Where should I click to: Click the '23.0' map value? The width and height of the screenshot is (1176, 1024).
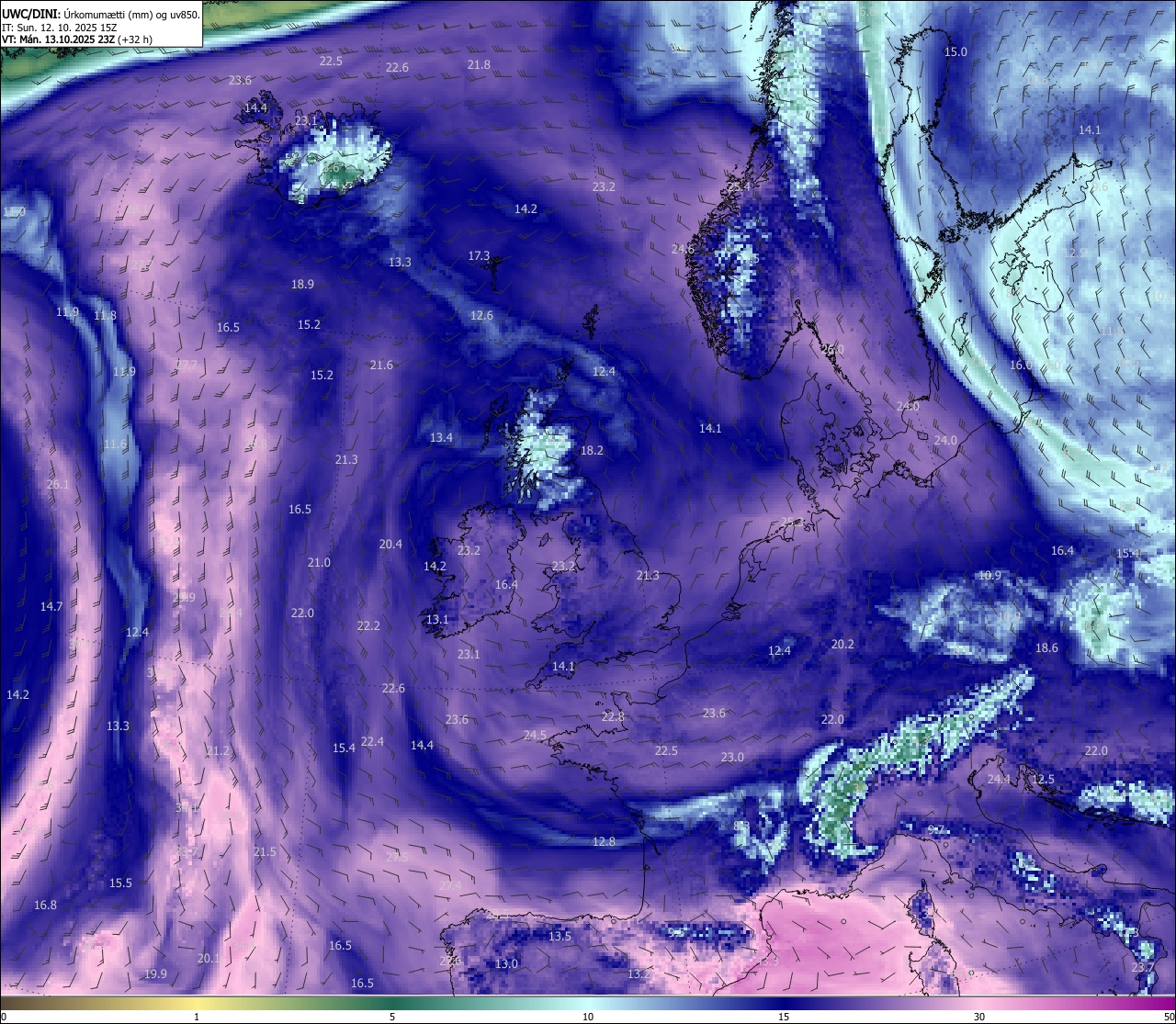click(732, 758)
